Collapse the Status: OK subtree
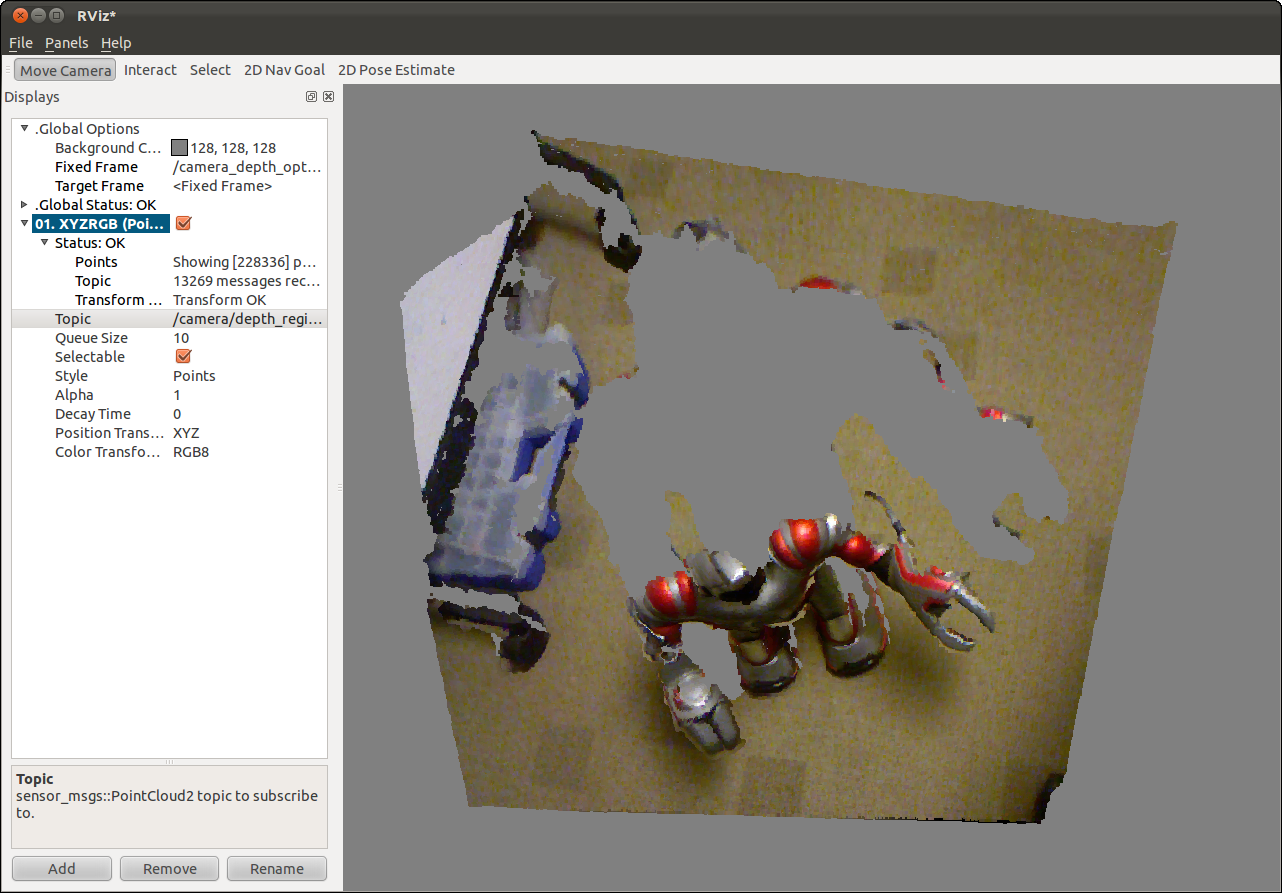Screen dimensions: 1282x893 (45, 243)
